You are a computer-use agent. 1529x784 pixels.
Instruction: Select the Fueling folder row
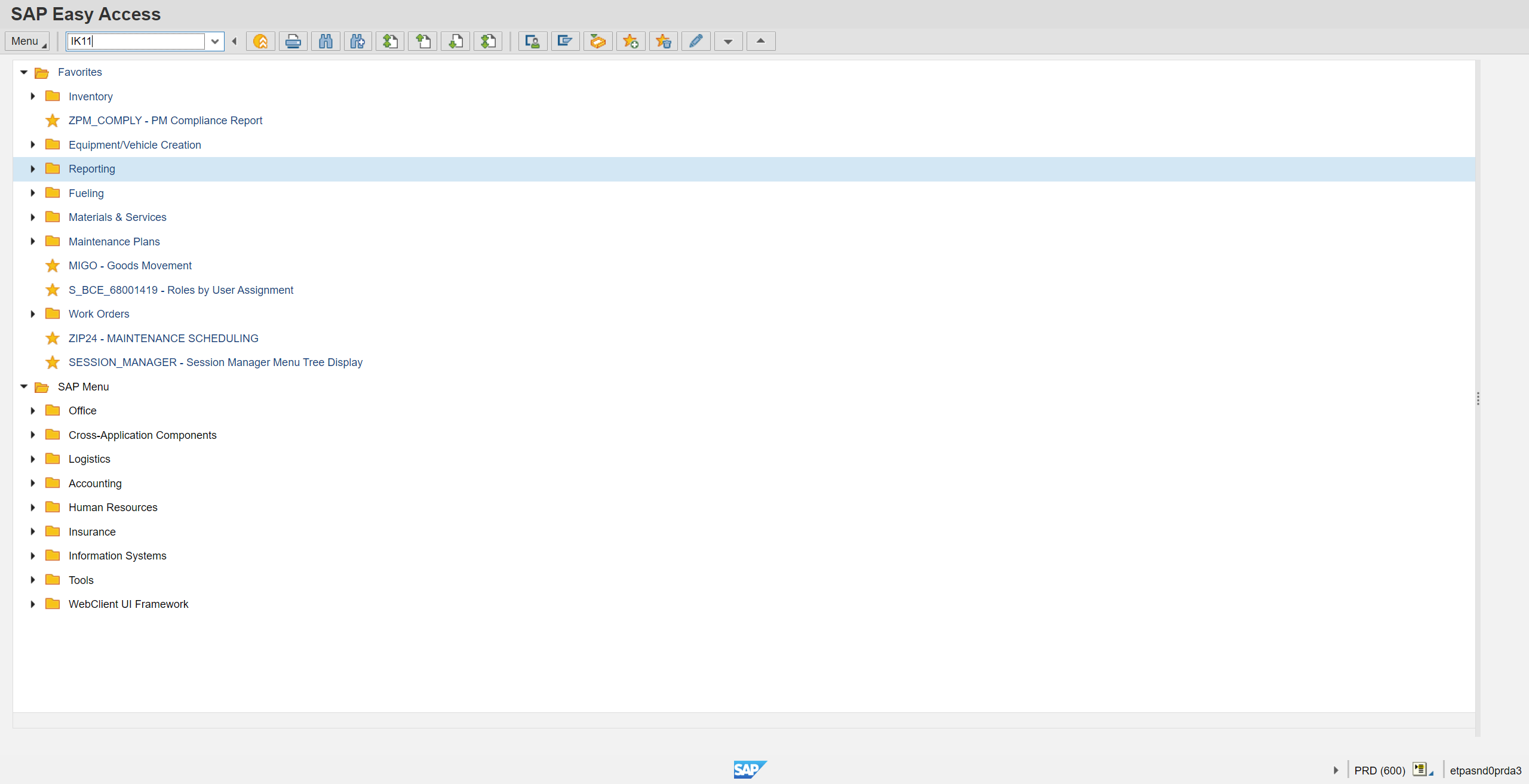(86, 193)
